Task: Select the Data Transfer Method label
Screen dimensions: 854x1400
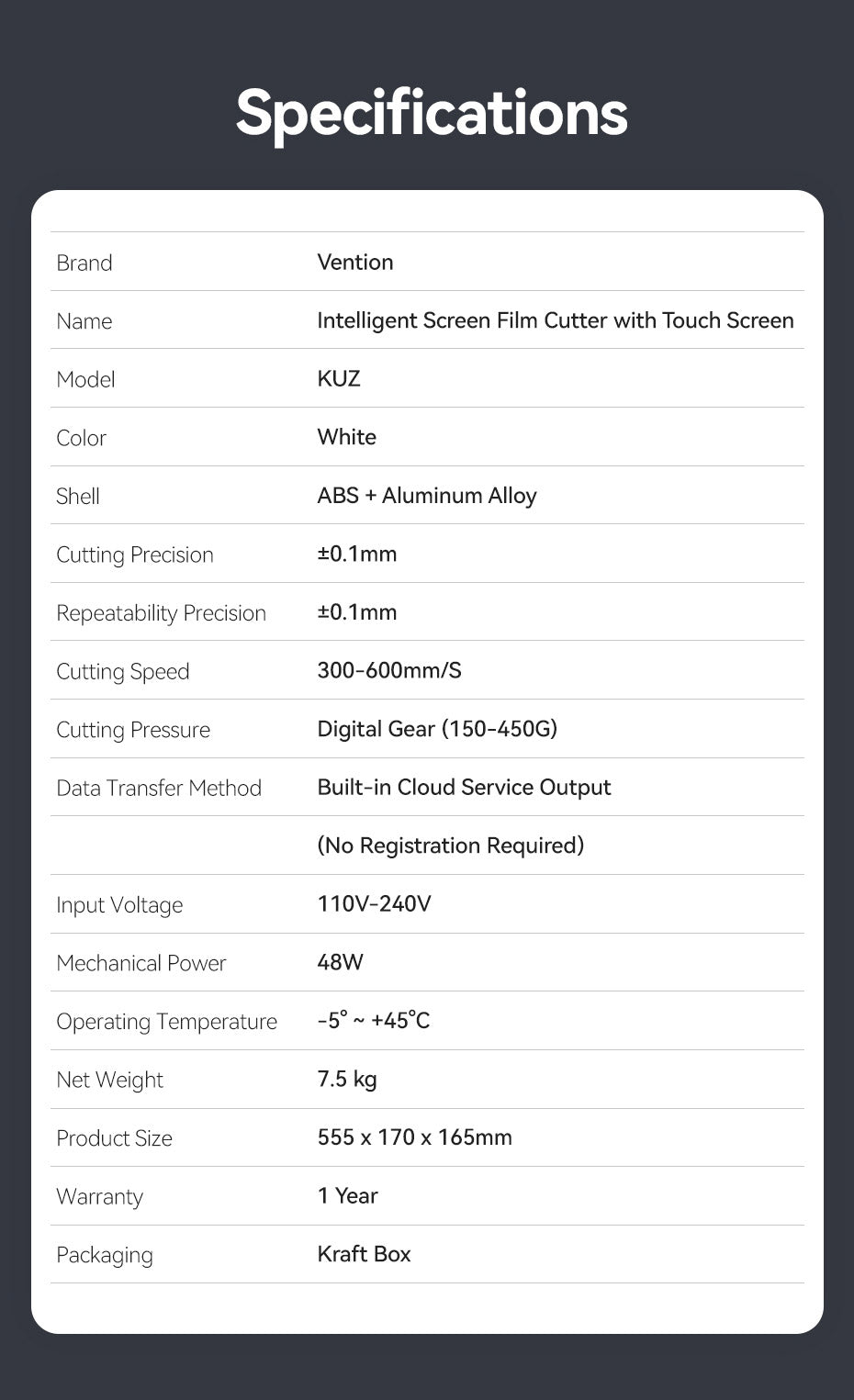Action: [159, 788]
